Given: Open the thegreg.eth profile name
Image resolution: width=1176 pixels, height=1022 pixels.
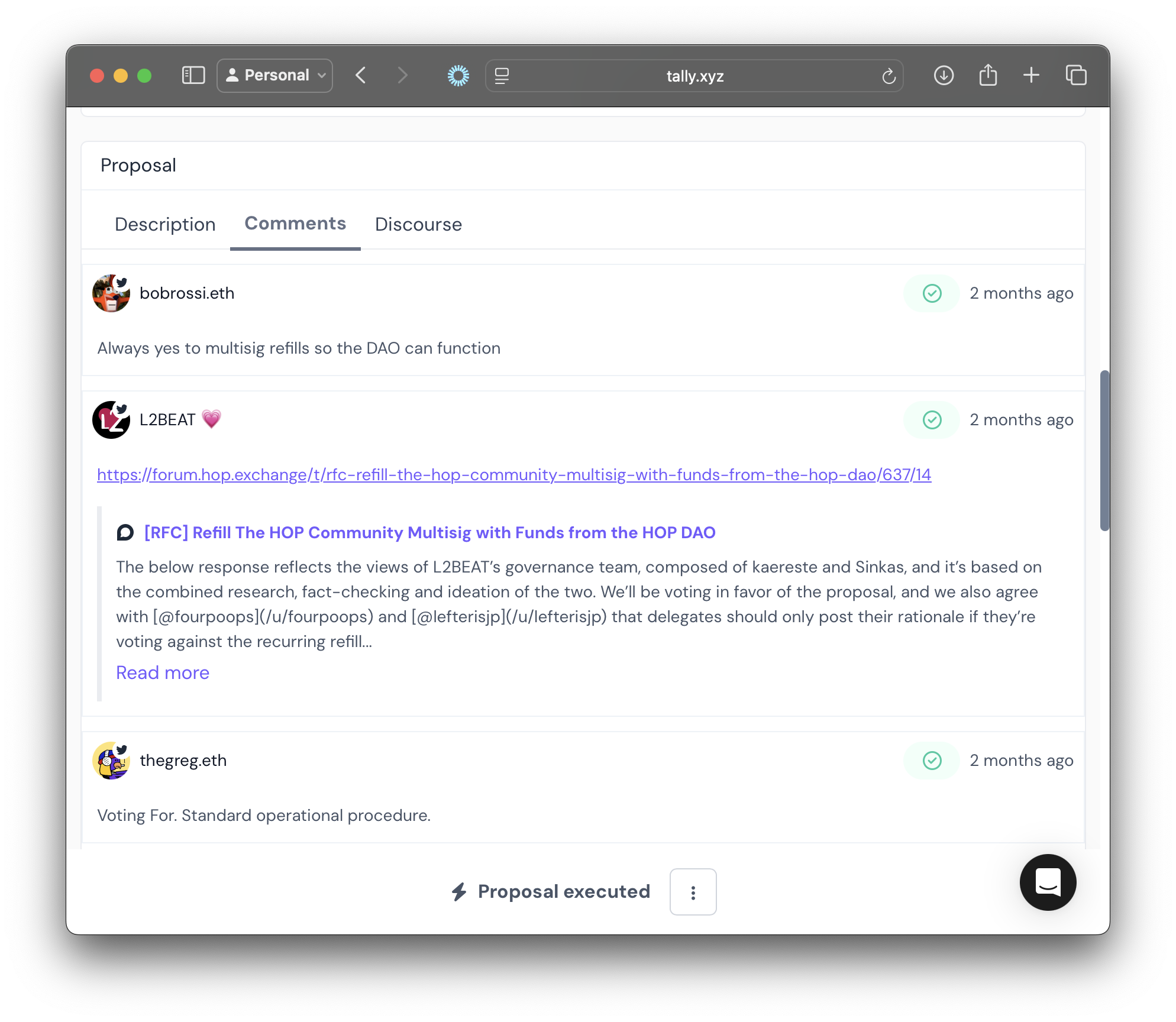Looking at the screenshot, I should tap(183, 761).
